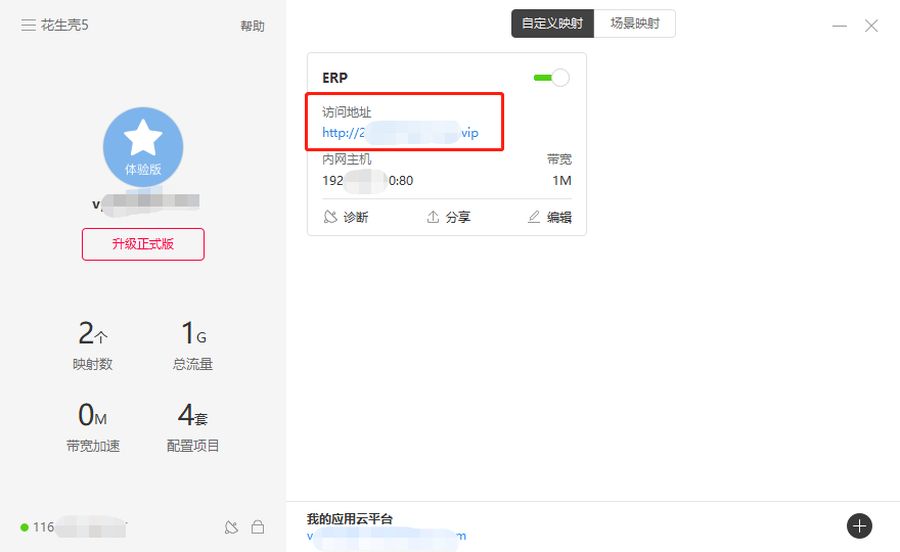Switch to the 自定义映射 tab
The width and height of the screenshot is (900, 552).
pyautogui.click(x=552, y=24)
